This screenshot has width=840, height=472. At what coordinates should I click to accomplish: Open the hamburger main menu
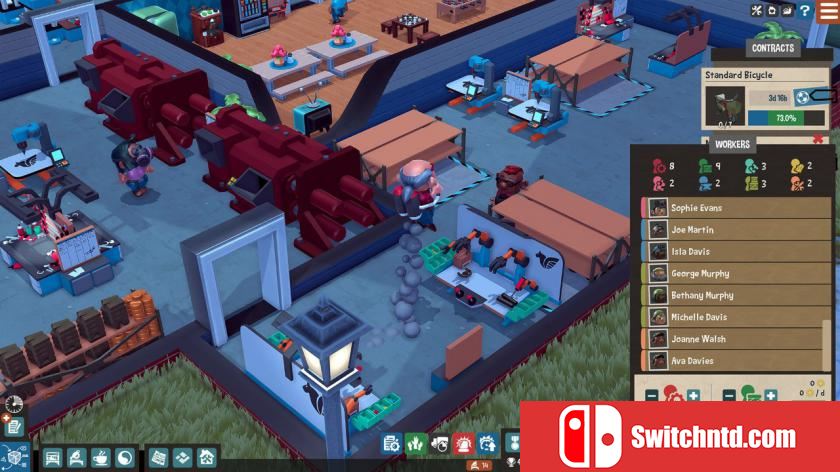click(828, 11)
